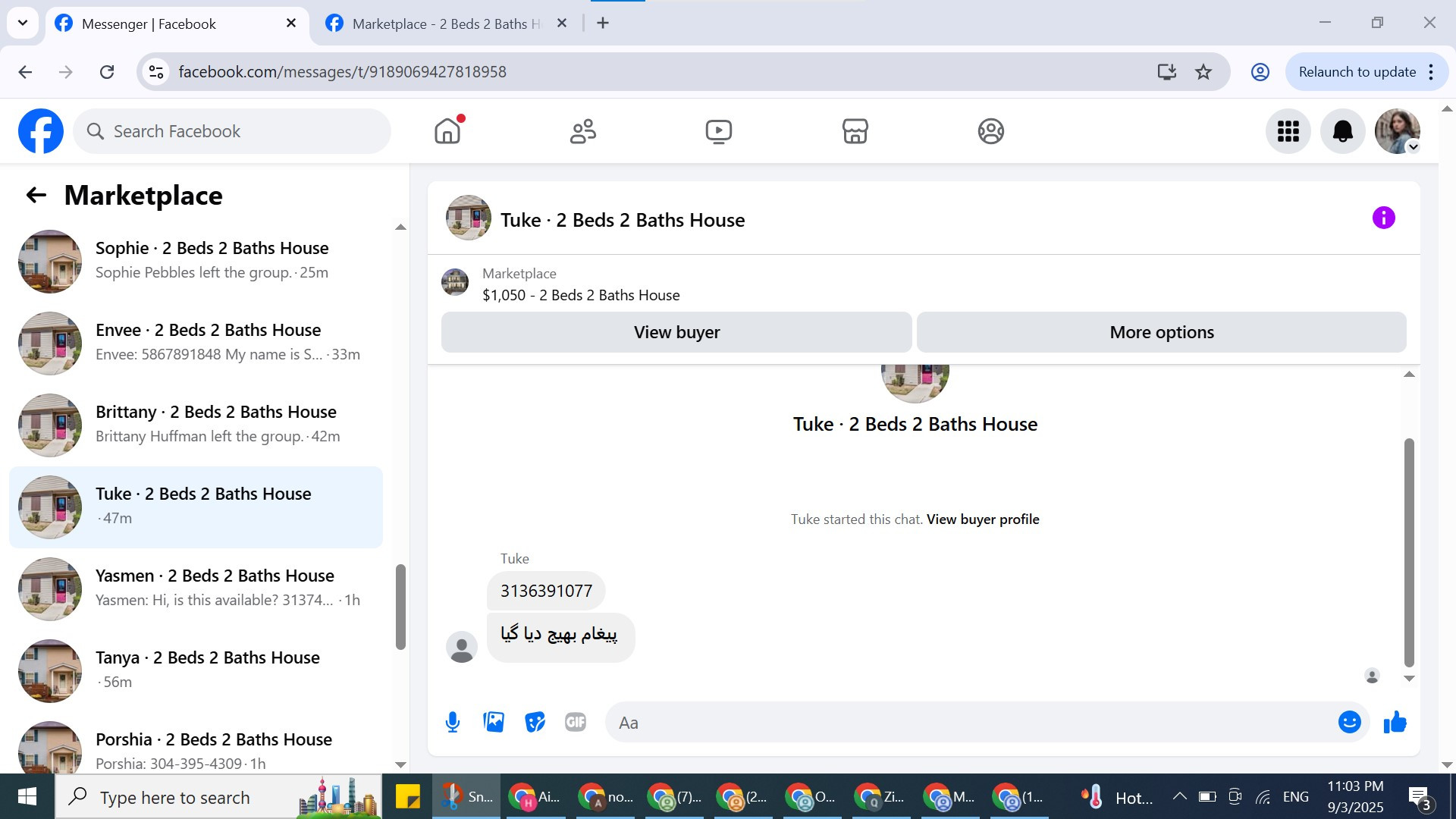Open the Facebook menu grid icon
Viewport: 1456px width, 819px height.
1288,131
